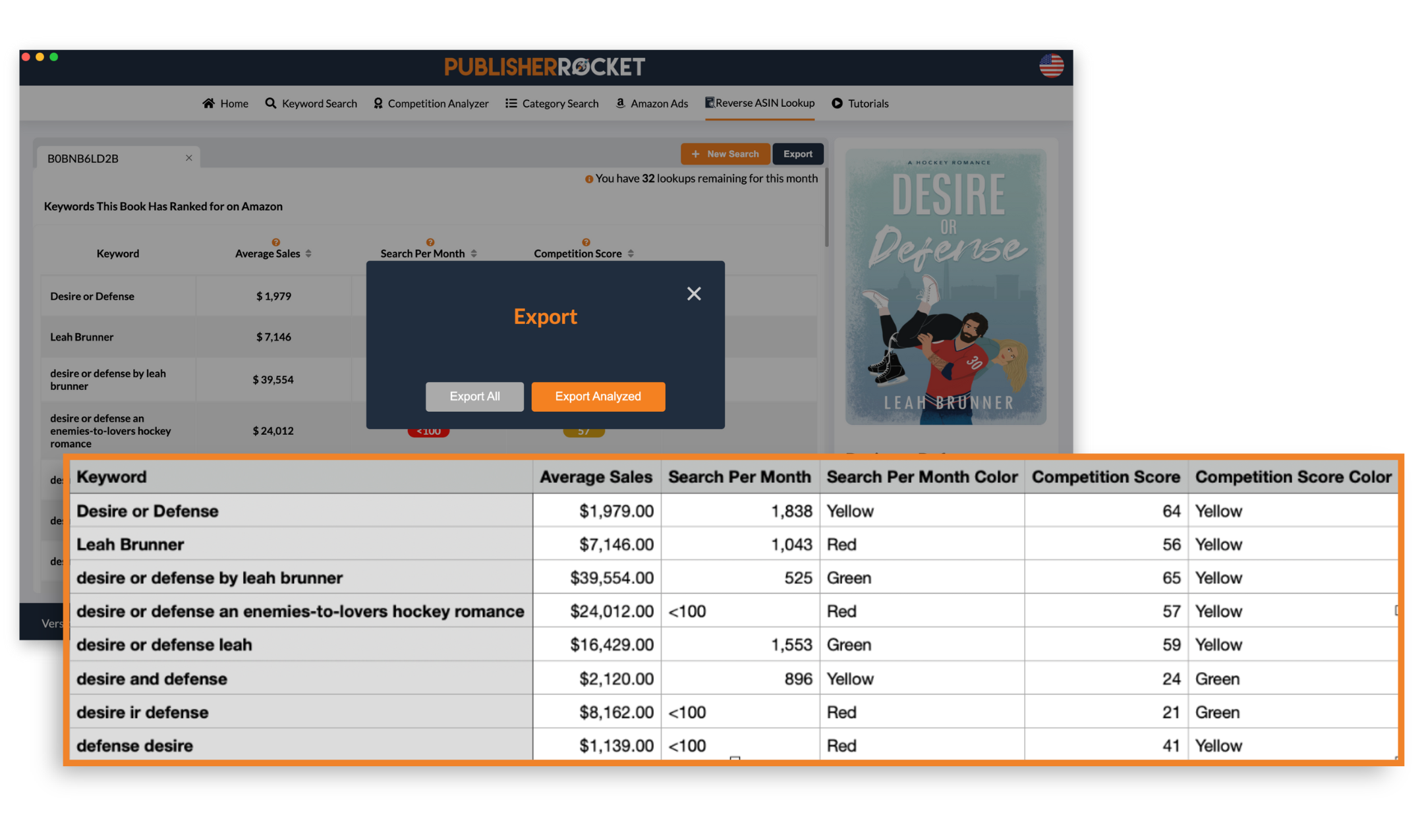Click Competition Score help icon
The image size is (1424, 840).
point(586,242)
